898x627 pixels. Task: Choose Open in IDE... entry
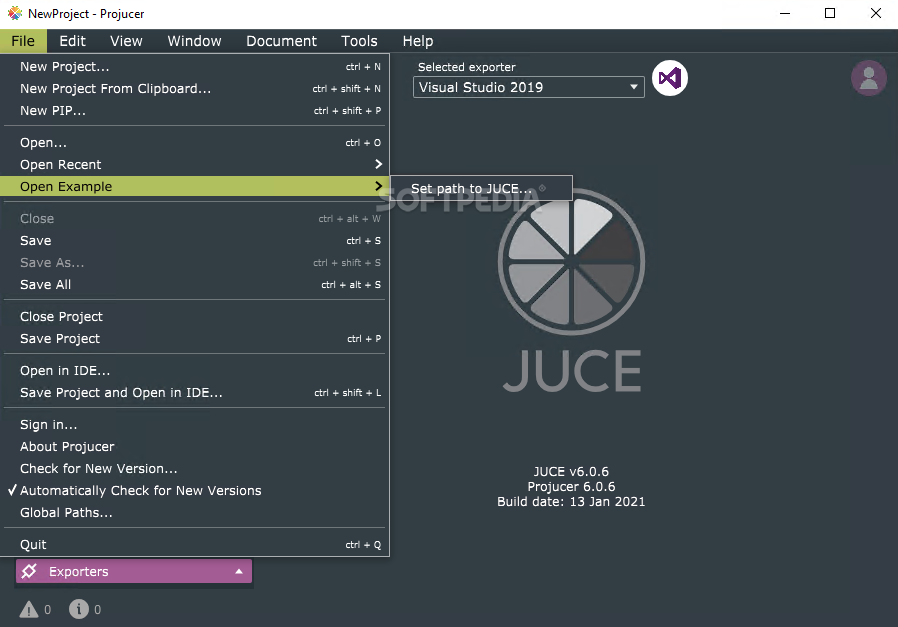pos(195,370)
